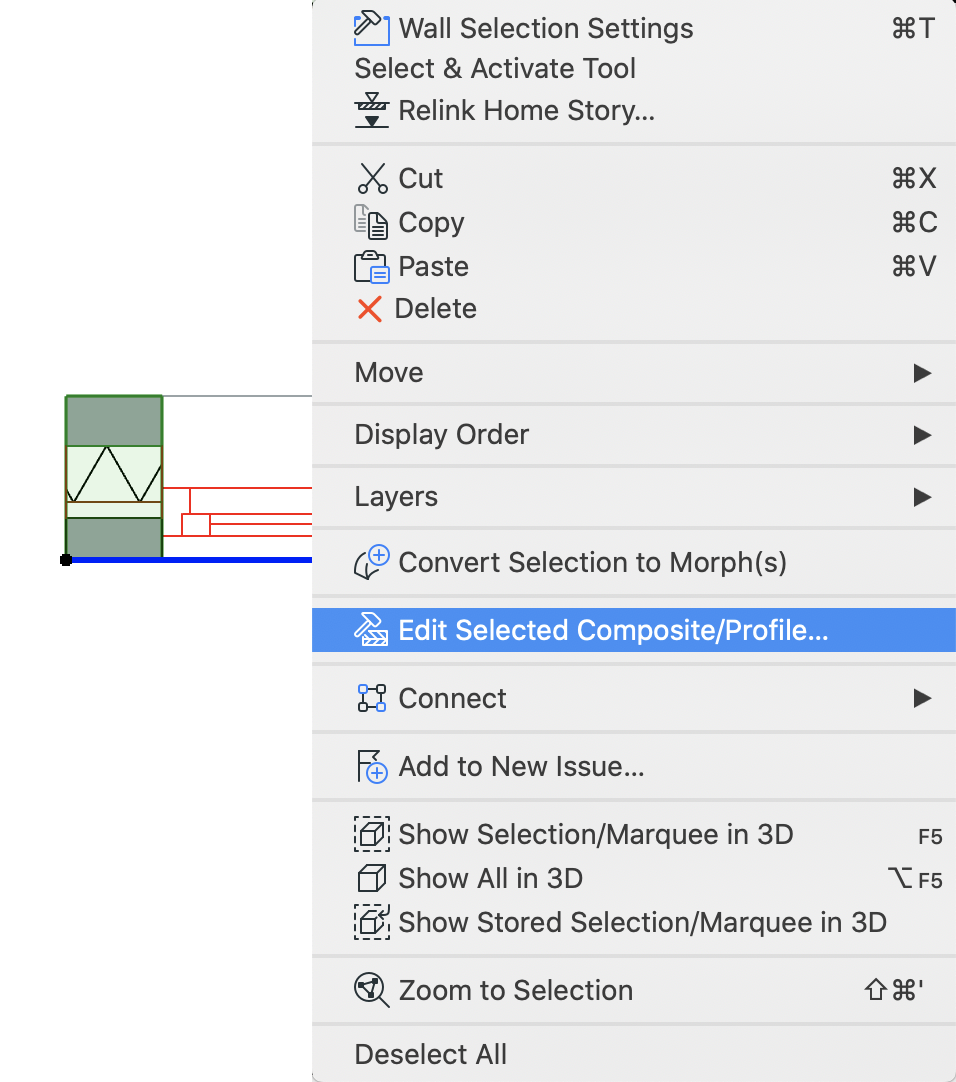Expand the Layers submenu arrow
Viewport: 956px width, 1082px height.
(x=922, y=498)
